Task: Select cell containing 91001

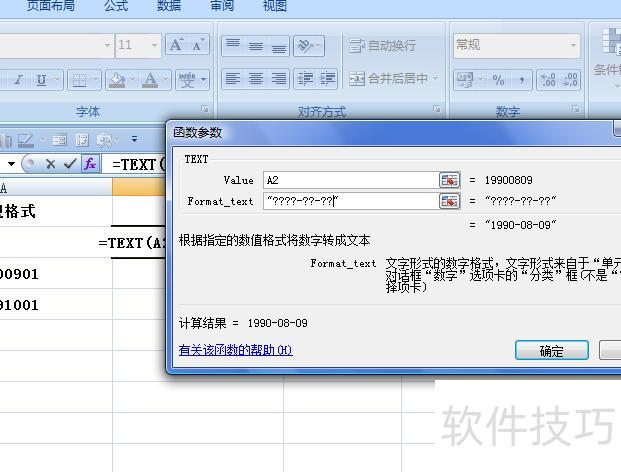Action: (55, 305)
